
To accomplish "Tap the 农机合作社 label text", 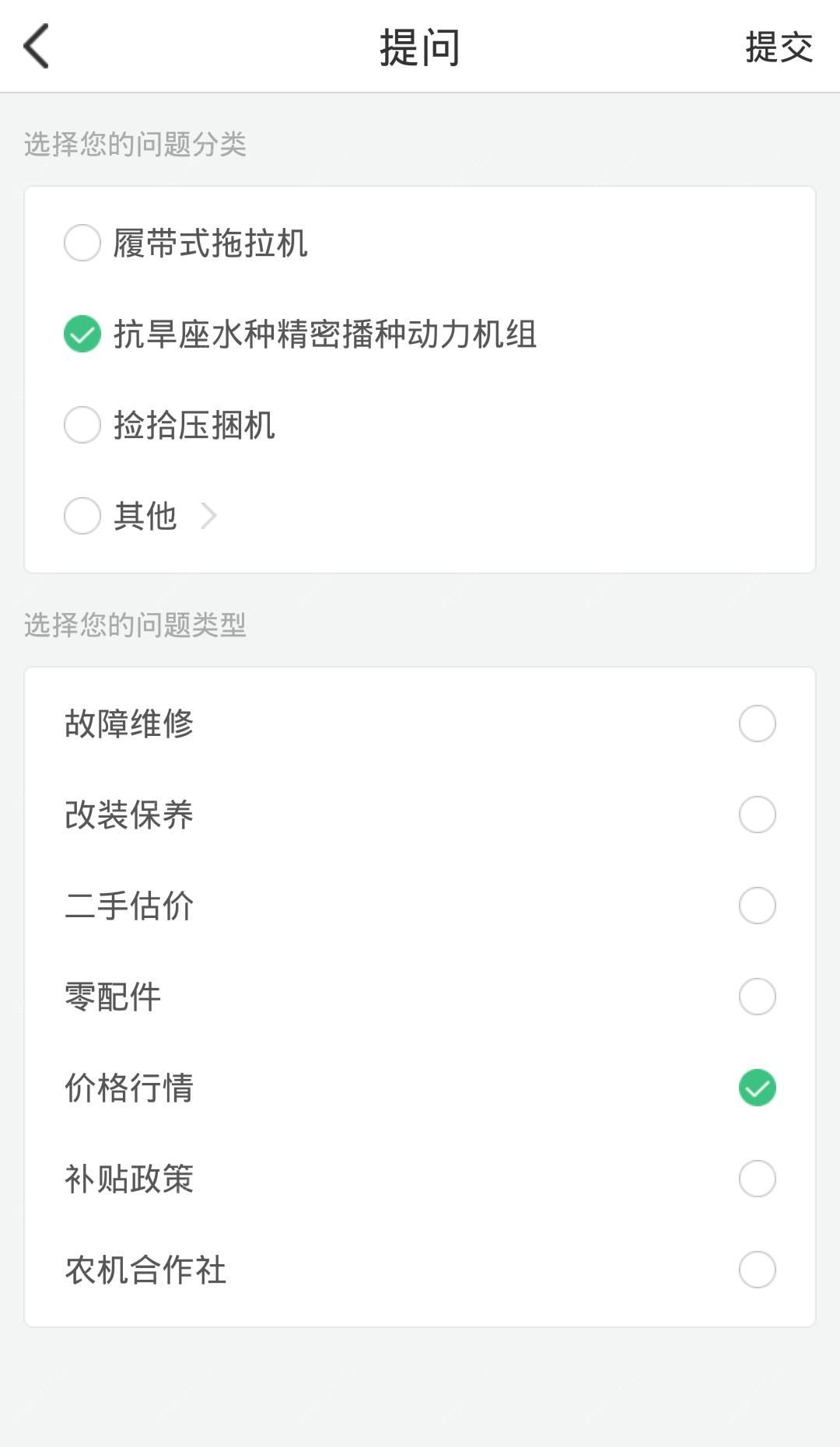I will tap(145, 1270).
